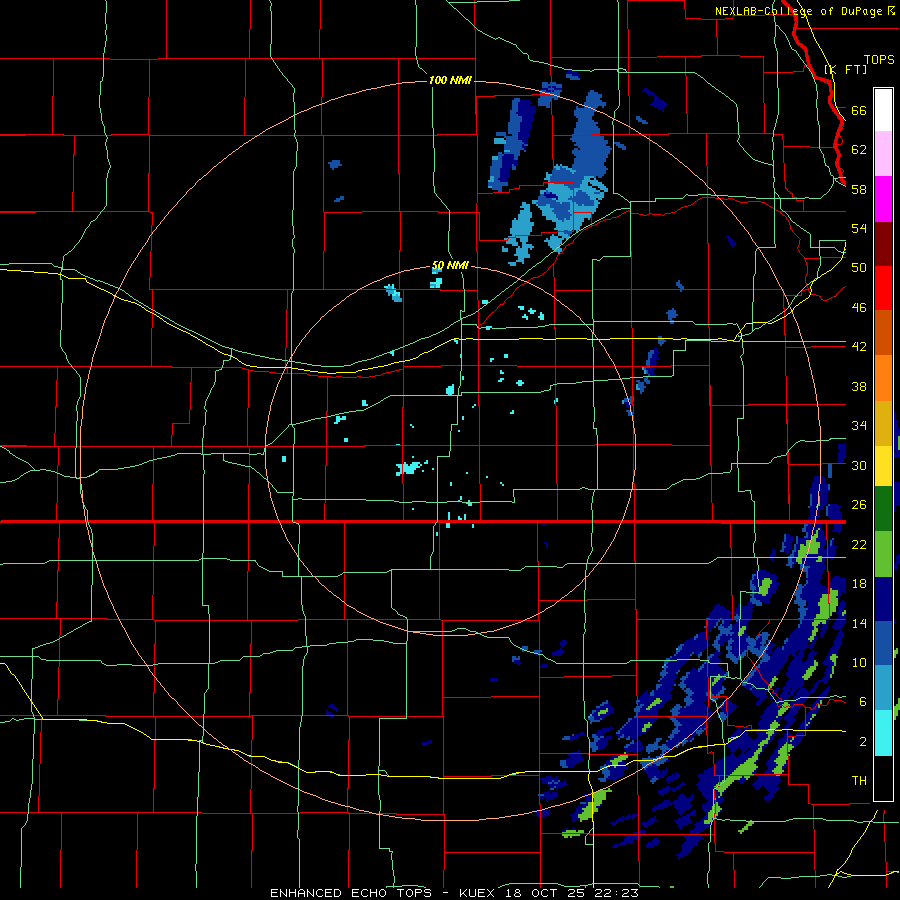Click the 22 legend value
This screenshot has height=900, width=900.
click(859, 544)
